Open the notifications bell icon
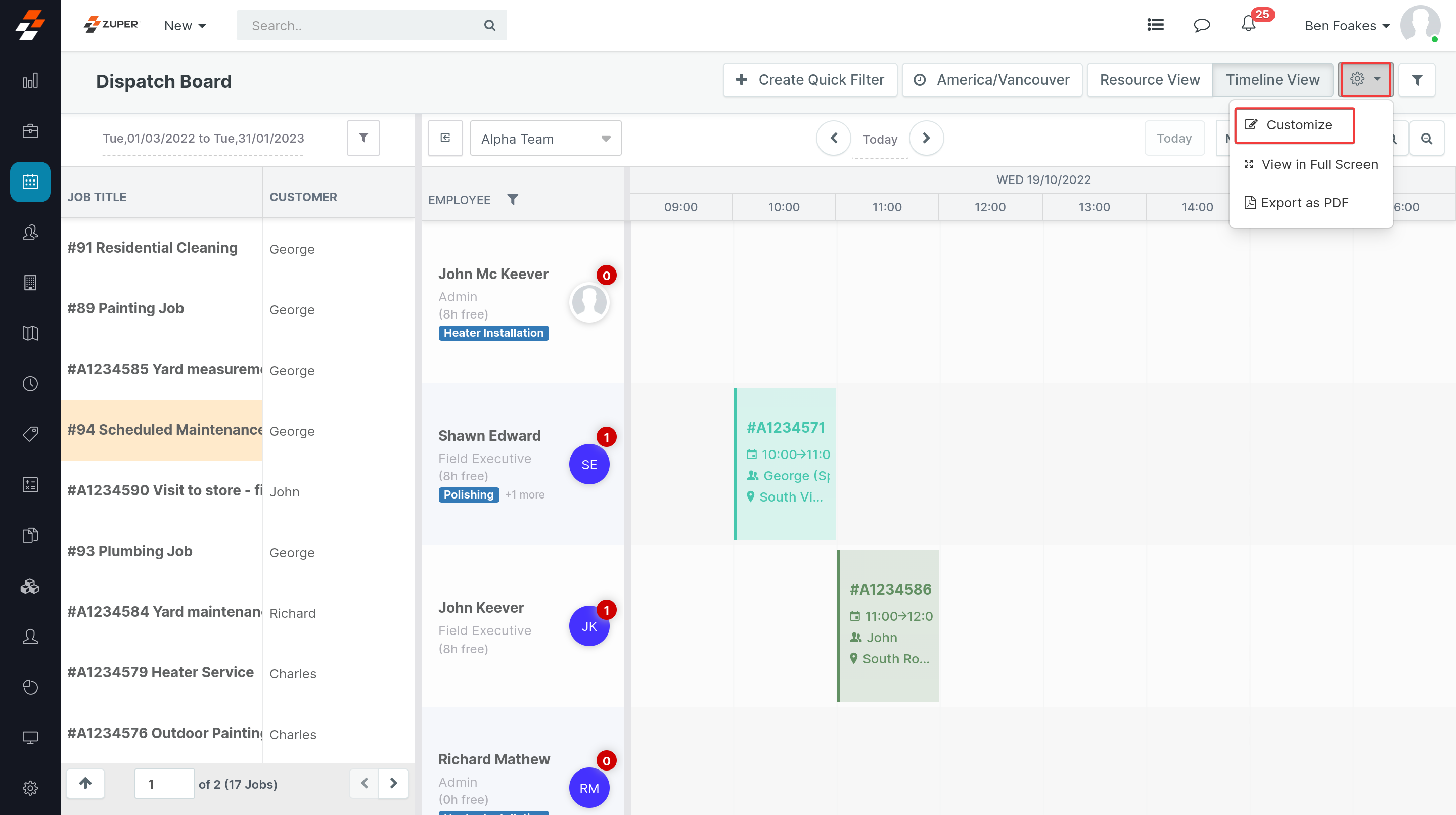This screenshot has width=1456, height=815. point(1248,25)
